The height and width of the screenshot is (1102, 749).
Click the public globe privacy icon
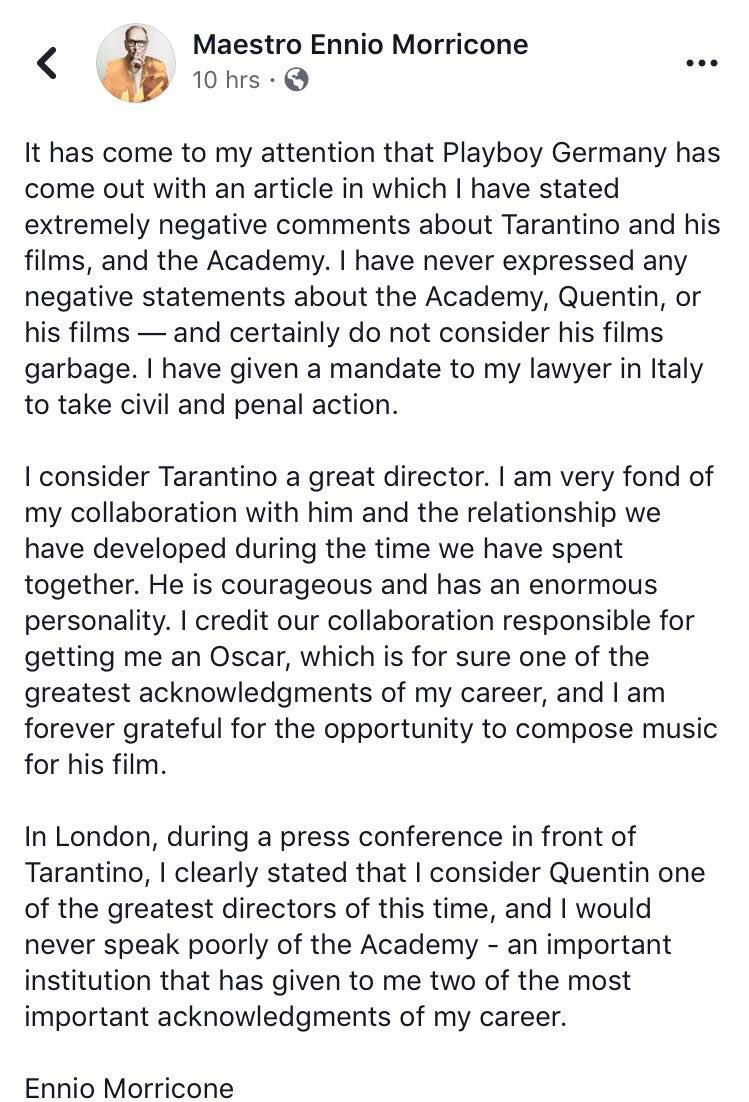(295, 80)
